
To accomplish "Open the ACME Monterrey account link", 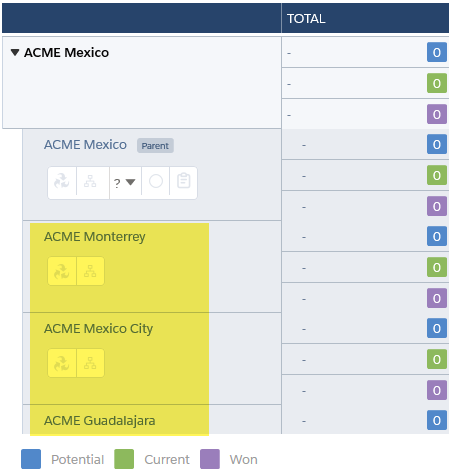I will click(x=95, y=237).
